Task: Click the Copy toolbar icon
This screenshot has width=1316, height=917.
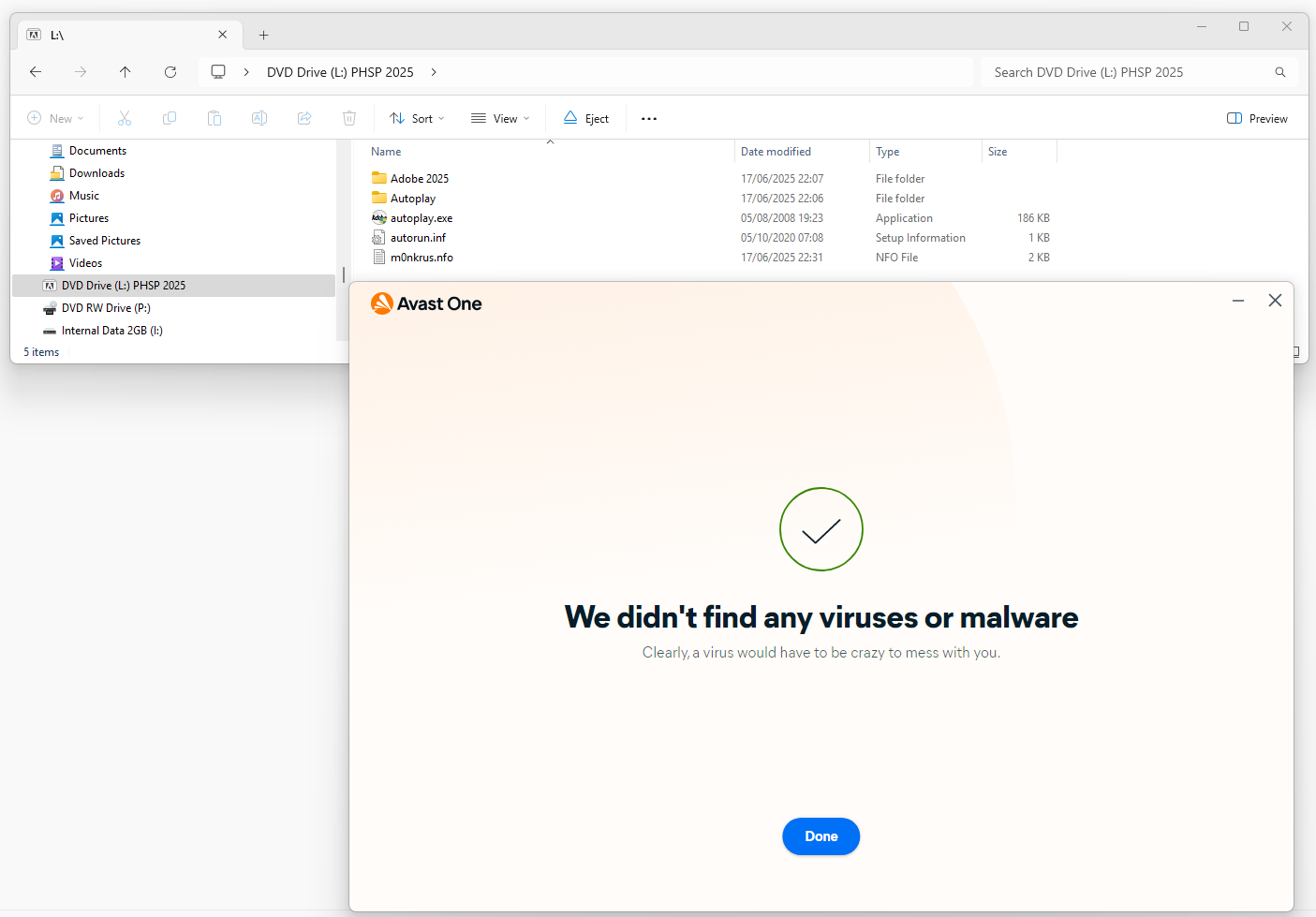Action: pos(170,118)
